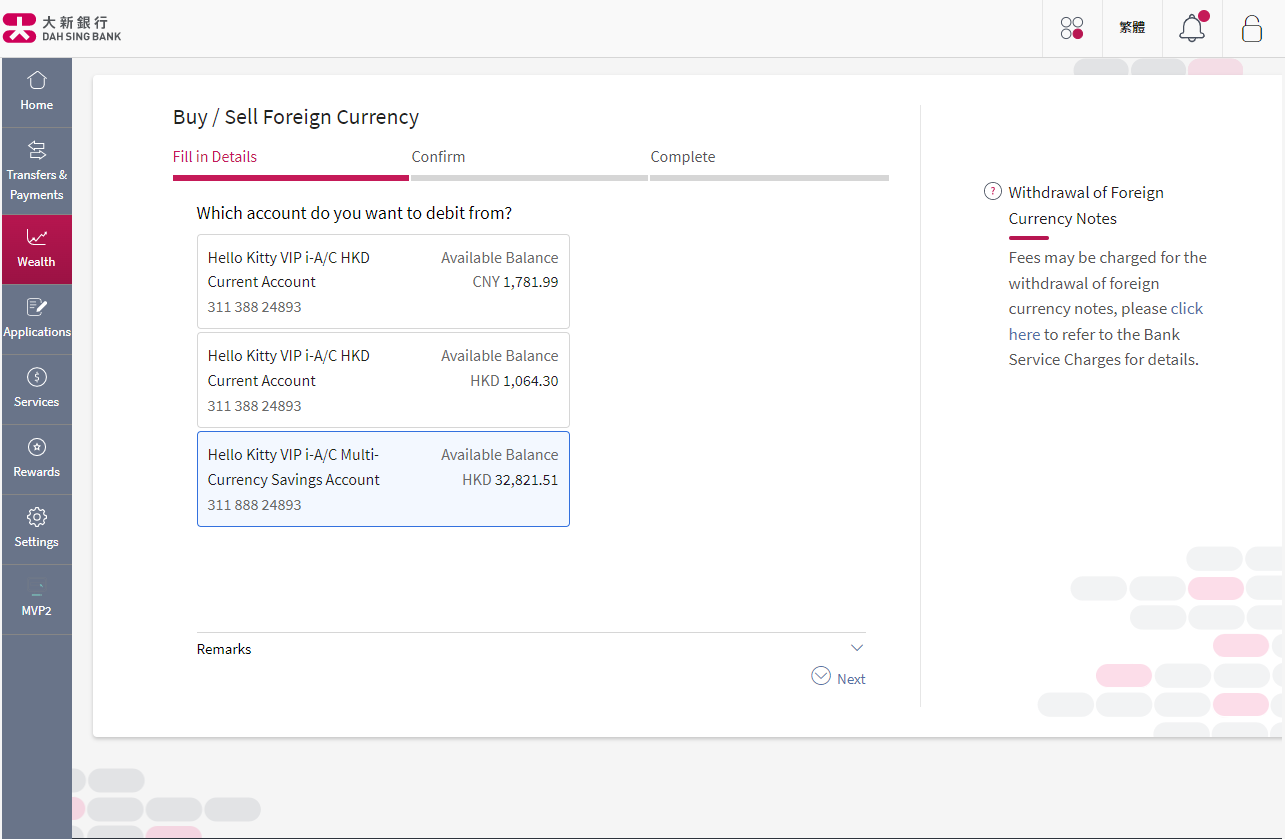1285x839 pixels.
Task: Follow the 'click here' service charges link
Action: (x=1106, y=322)
